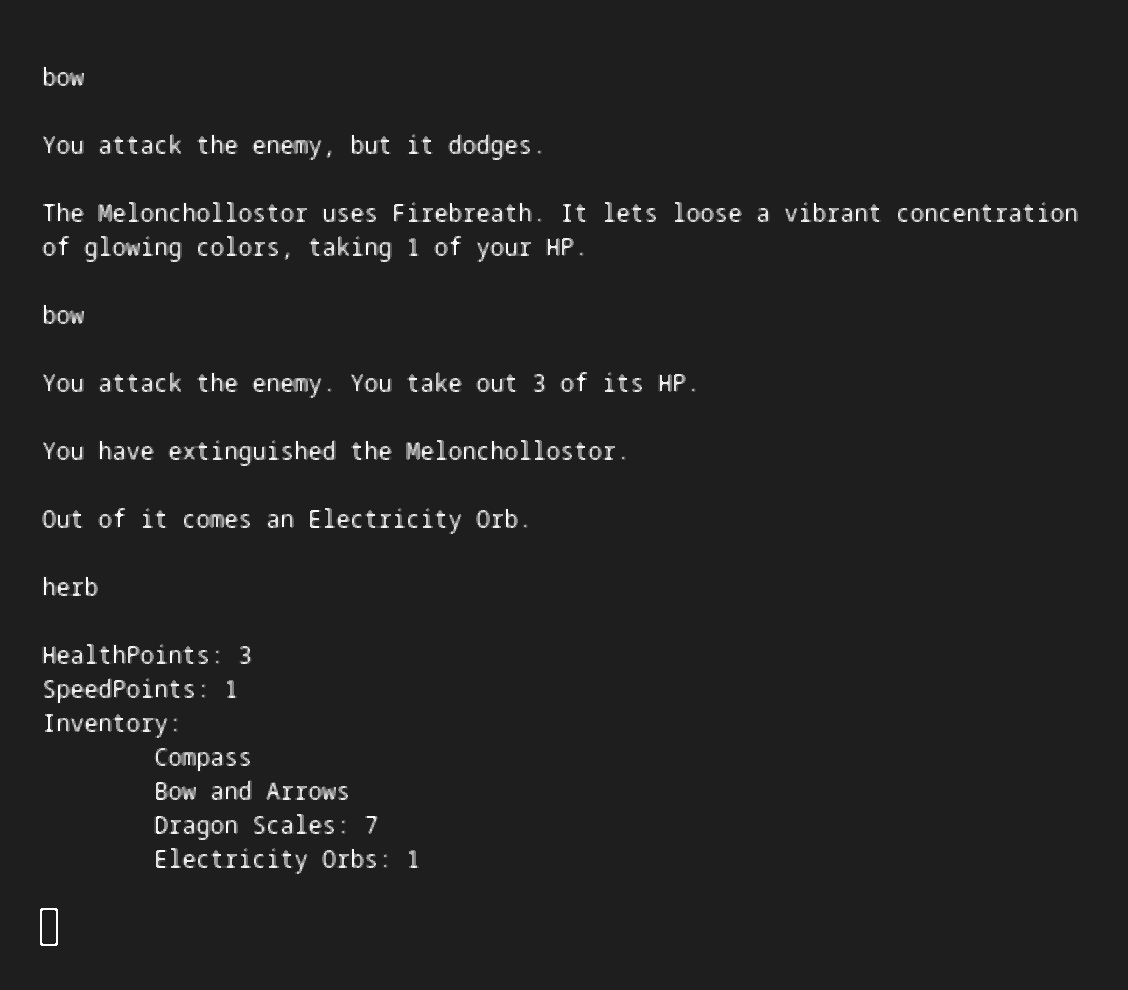Click the "herb" command text
Image resolution: width=1128 pixels, height=990 pixels.
(70, 588)
